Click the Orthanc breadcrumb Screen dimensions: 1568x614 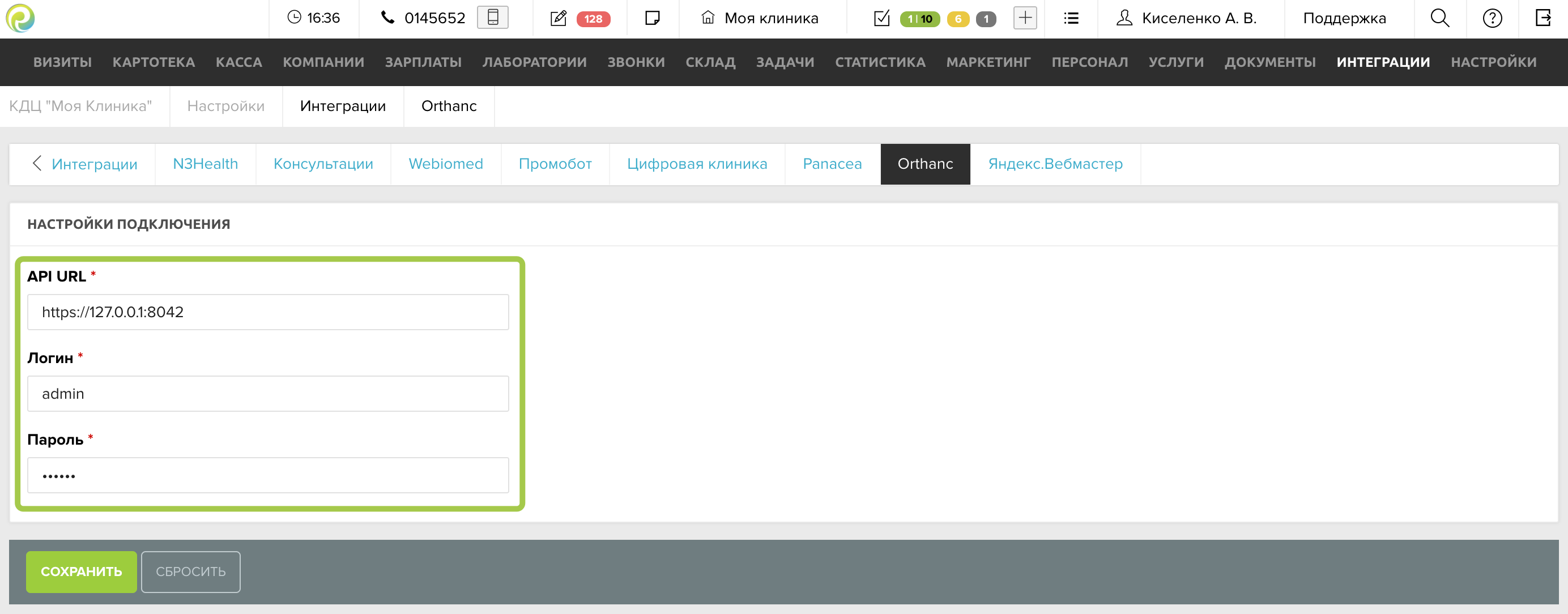(x=449, y=106)
